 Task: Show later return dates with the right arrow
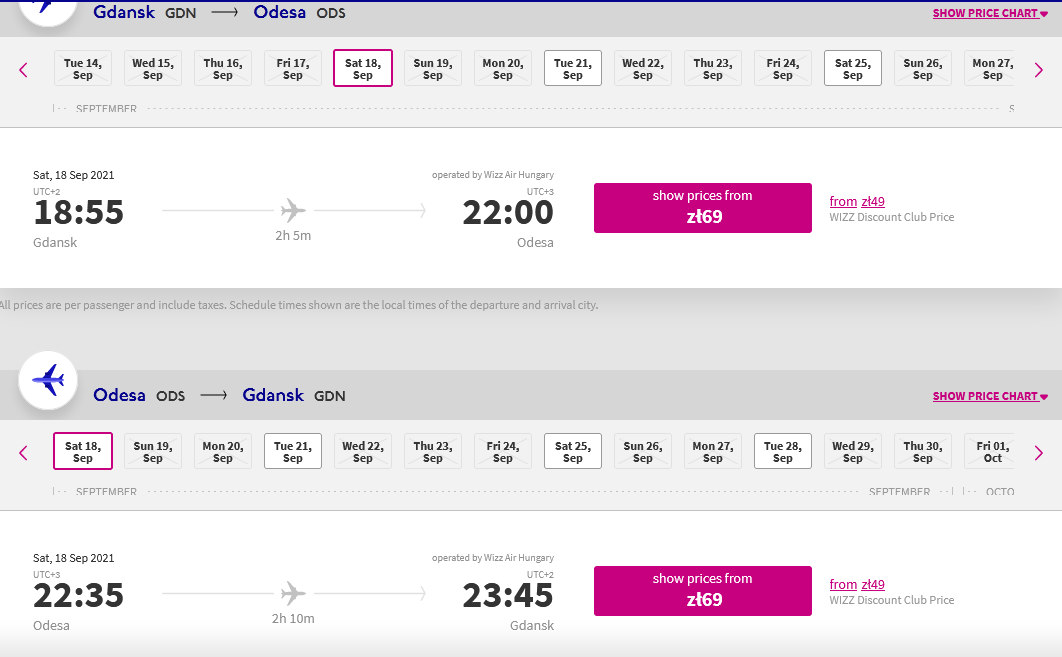pos(1038,453)
